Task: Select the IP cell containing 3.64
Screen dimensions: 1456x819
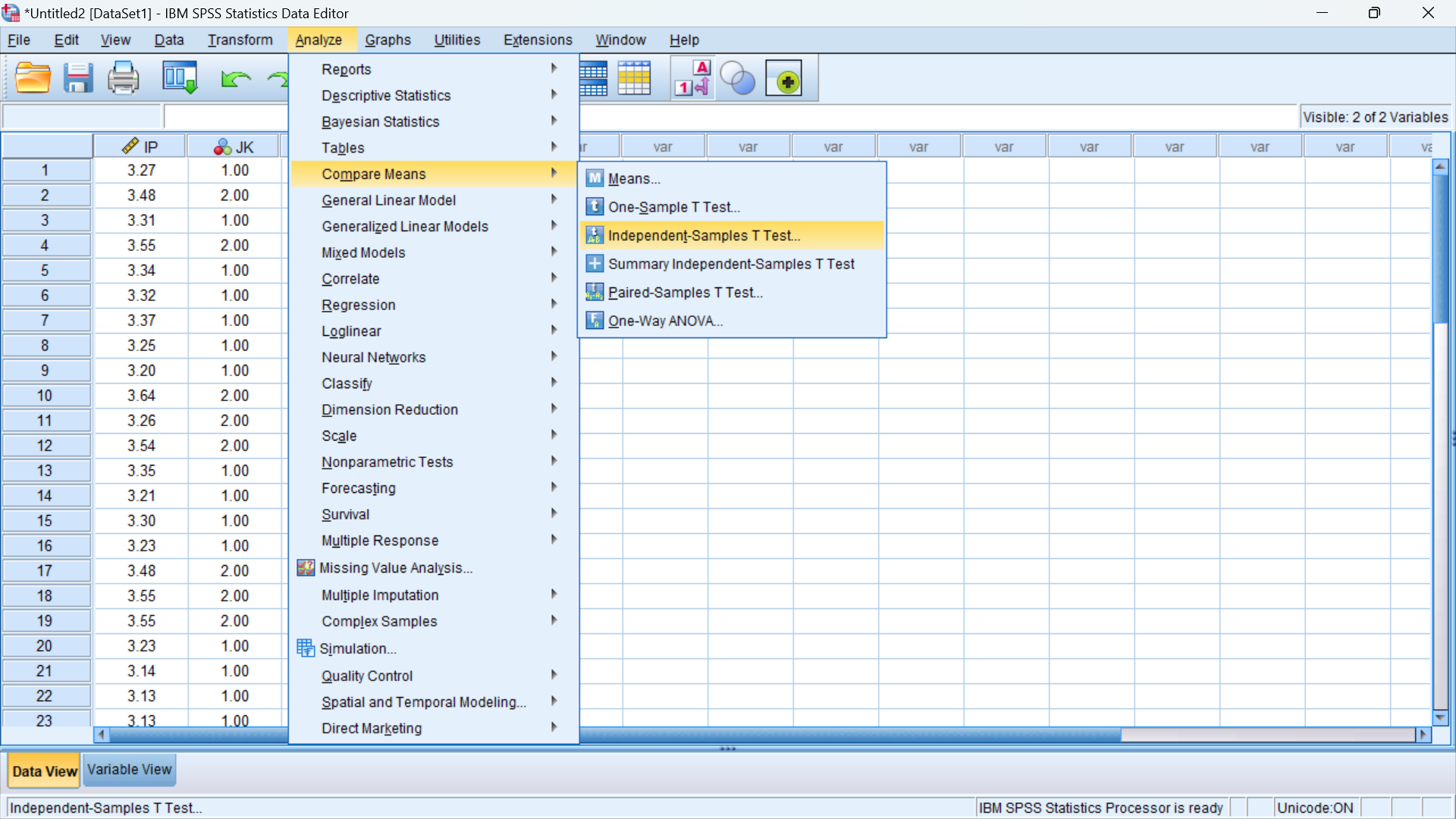Action: click(141, 396)
